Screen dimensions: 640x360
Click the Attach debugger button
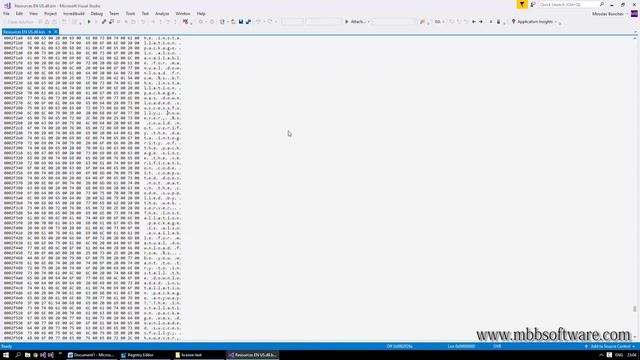pos(356,22)
